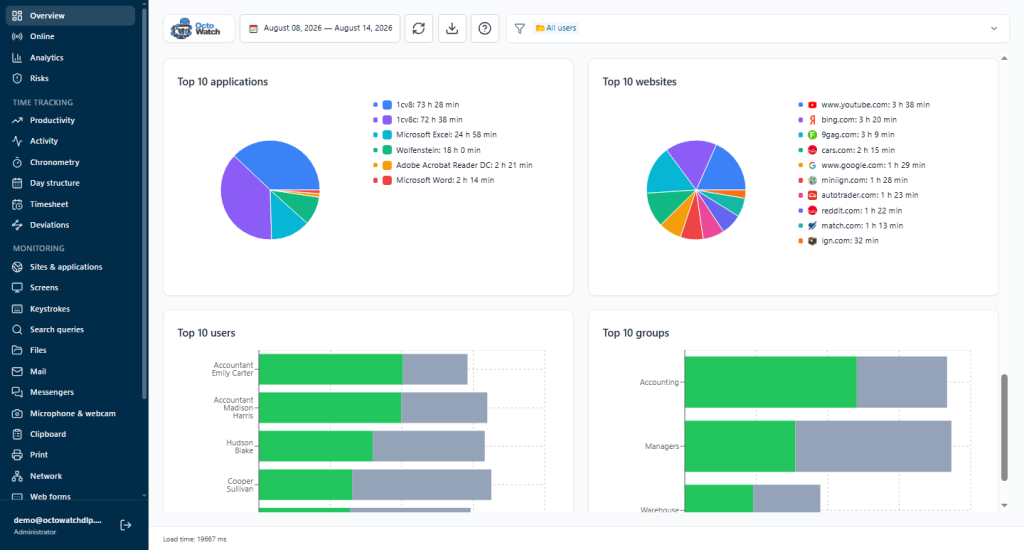This screenshot has height=550, width=1024.
Task: Select Analytics menu label
Action: click(46, 57)
